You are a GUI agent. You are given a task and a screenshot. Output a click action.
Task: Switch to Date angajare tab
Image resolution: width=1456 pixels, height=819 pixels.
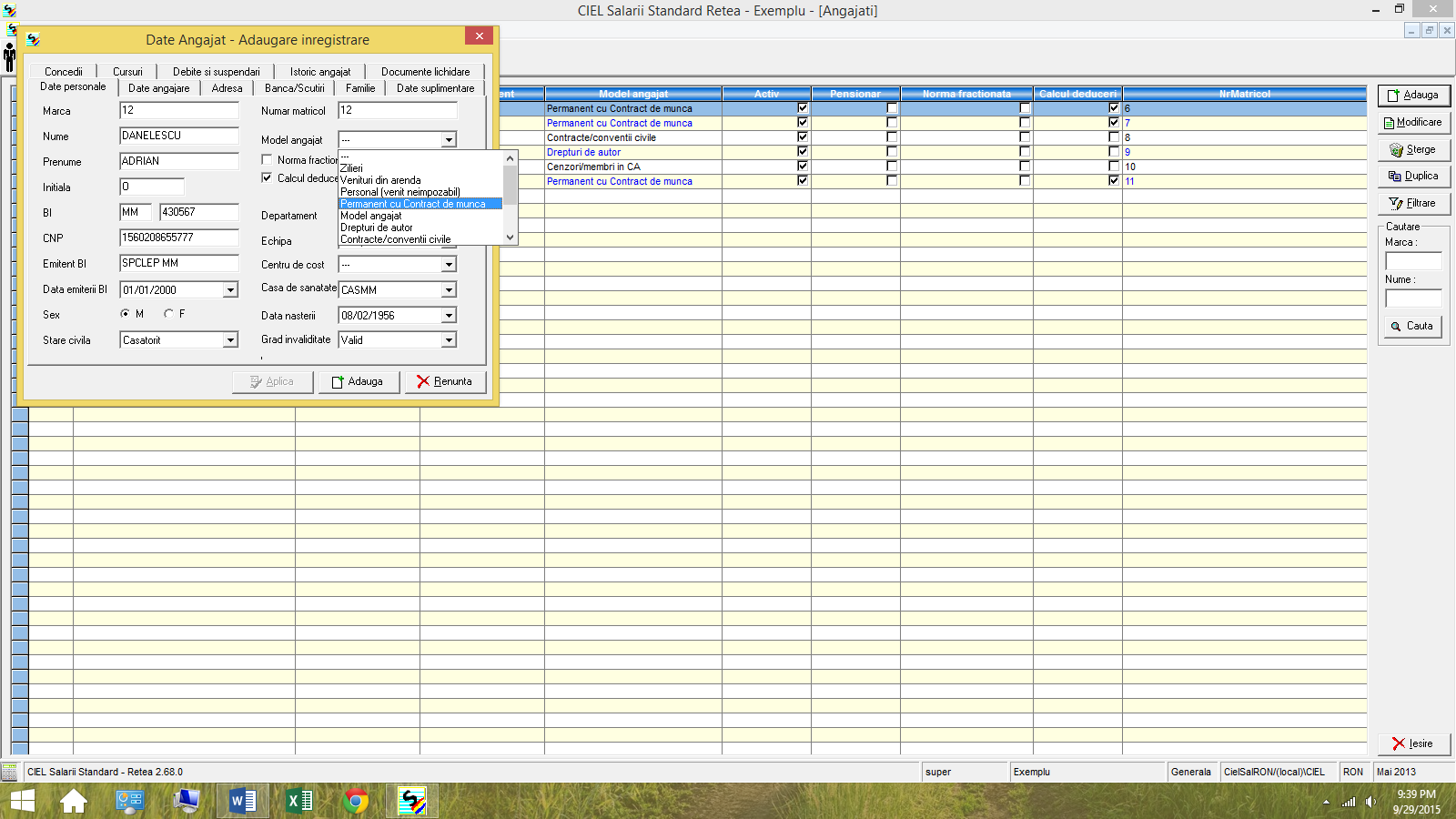pos(159,88)
